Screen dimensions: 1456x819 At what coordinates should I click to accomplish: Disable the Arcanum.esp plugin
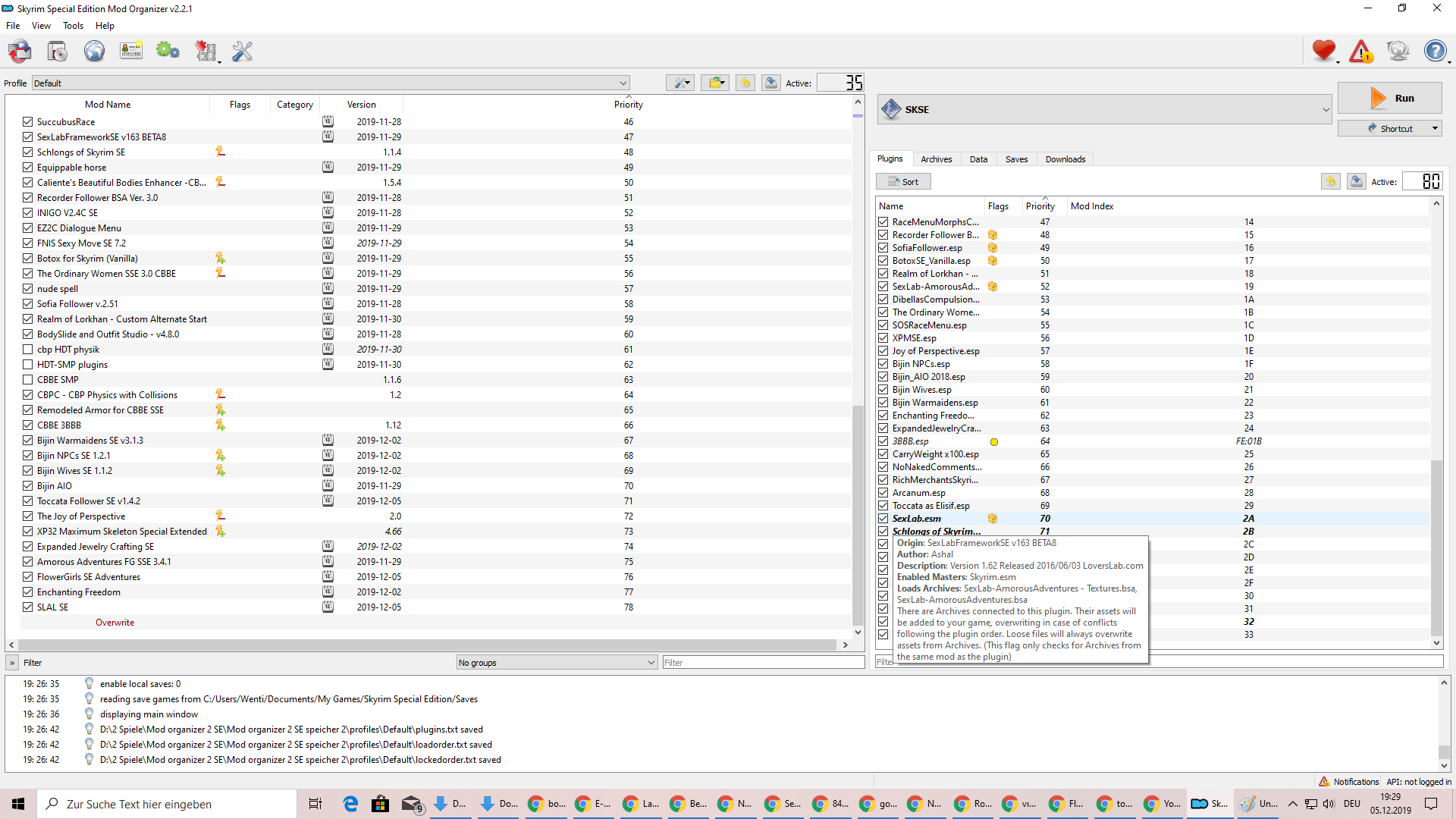pos(883,493)
